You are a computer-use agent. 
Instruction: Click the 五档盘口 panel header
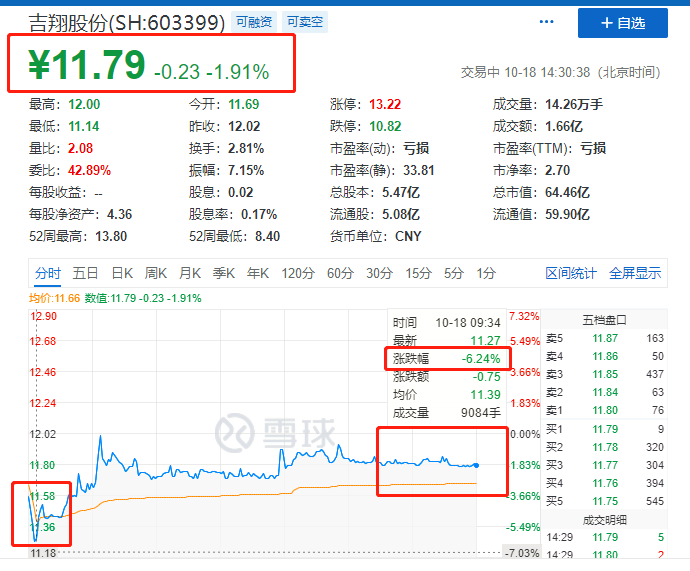pyautogui.click(x=604, y=320)
